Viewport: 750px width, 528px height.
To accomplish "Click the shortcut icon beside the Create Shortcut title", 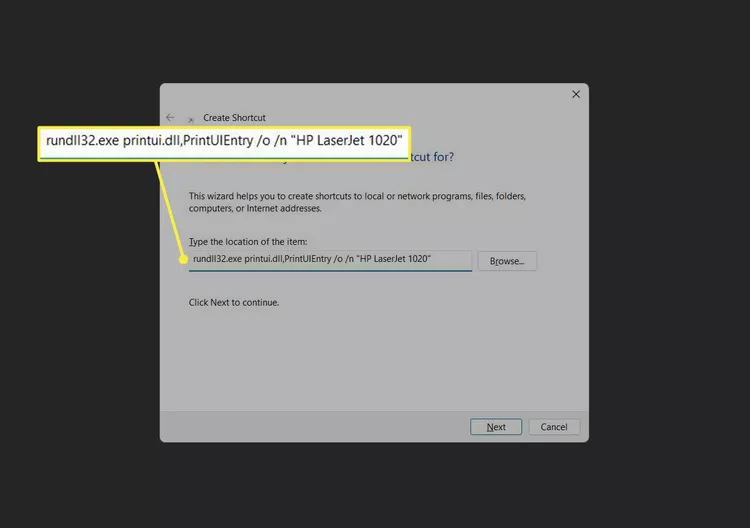I will click(x=191, y=120).
